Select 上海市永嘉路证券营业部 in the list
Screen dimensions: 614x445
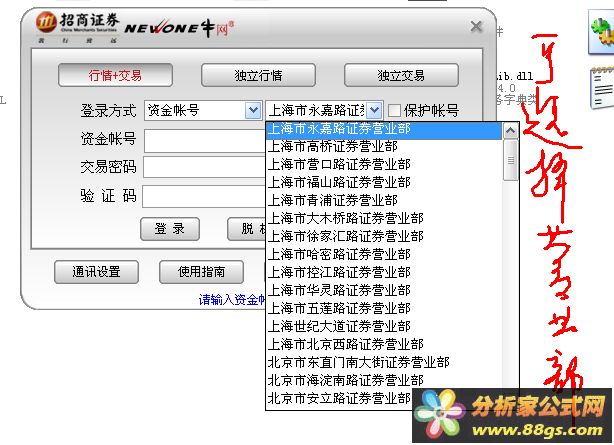coord(384,129)
